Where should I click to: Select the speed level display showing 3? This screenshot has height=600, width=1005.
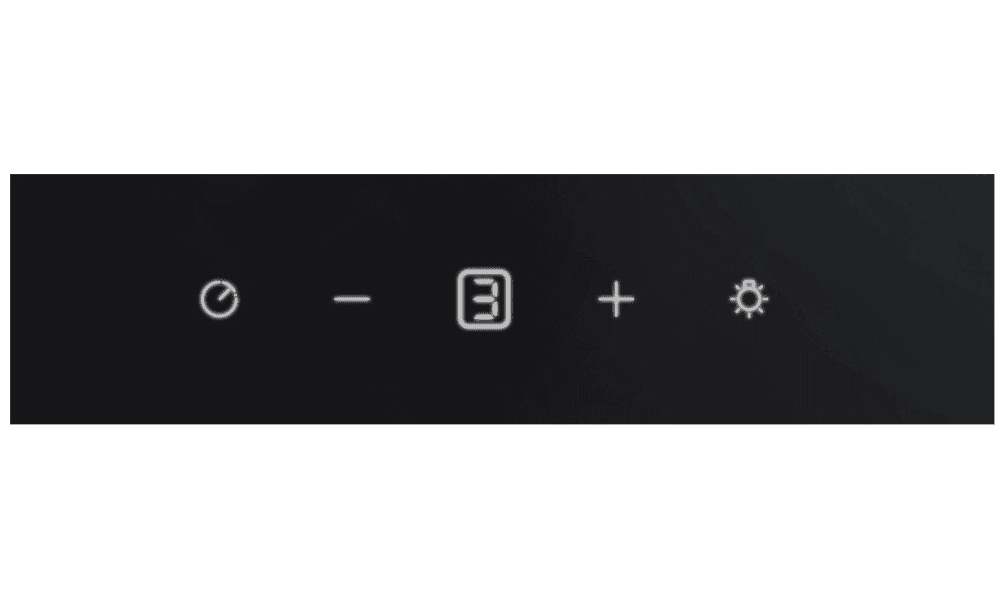point(484,299)
